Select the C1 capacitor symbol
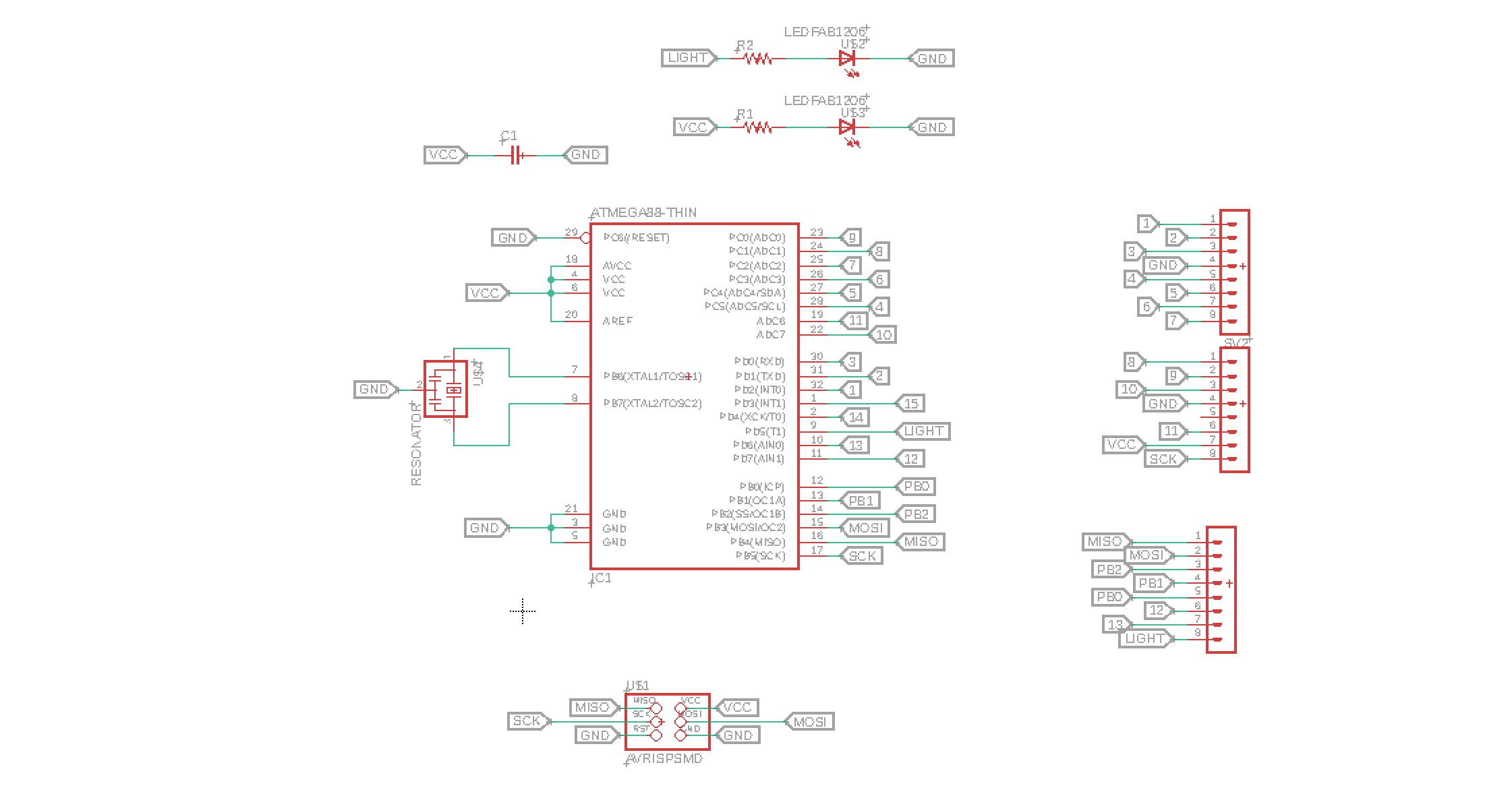 (x=515, y=156)
